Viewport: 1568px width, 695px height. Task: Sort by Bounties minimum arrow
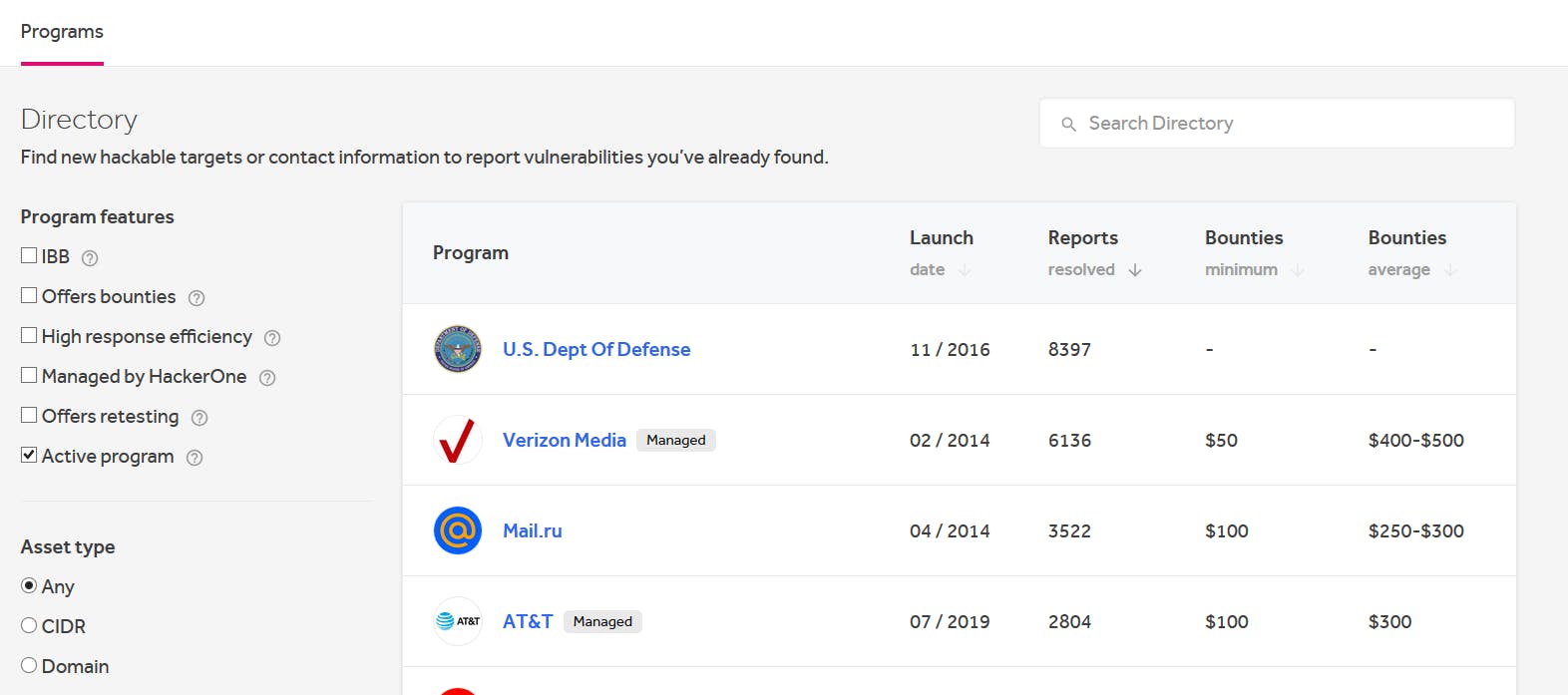1298,270
